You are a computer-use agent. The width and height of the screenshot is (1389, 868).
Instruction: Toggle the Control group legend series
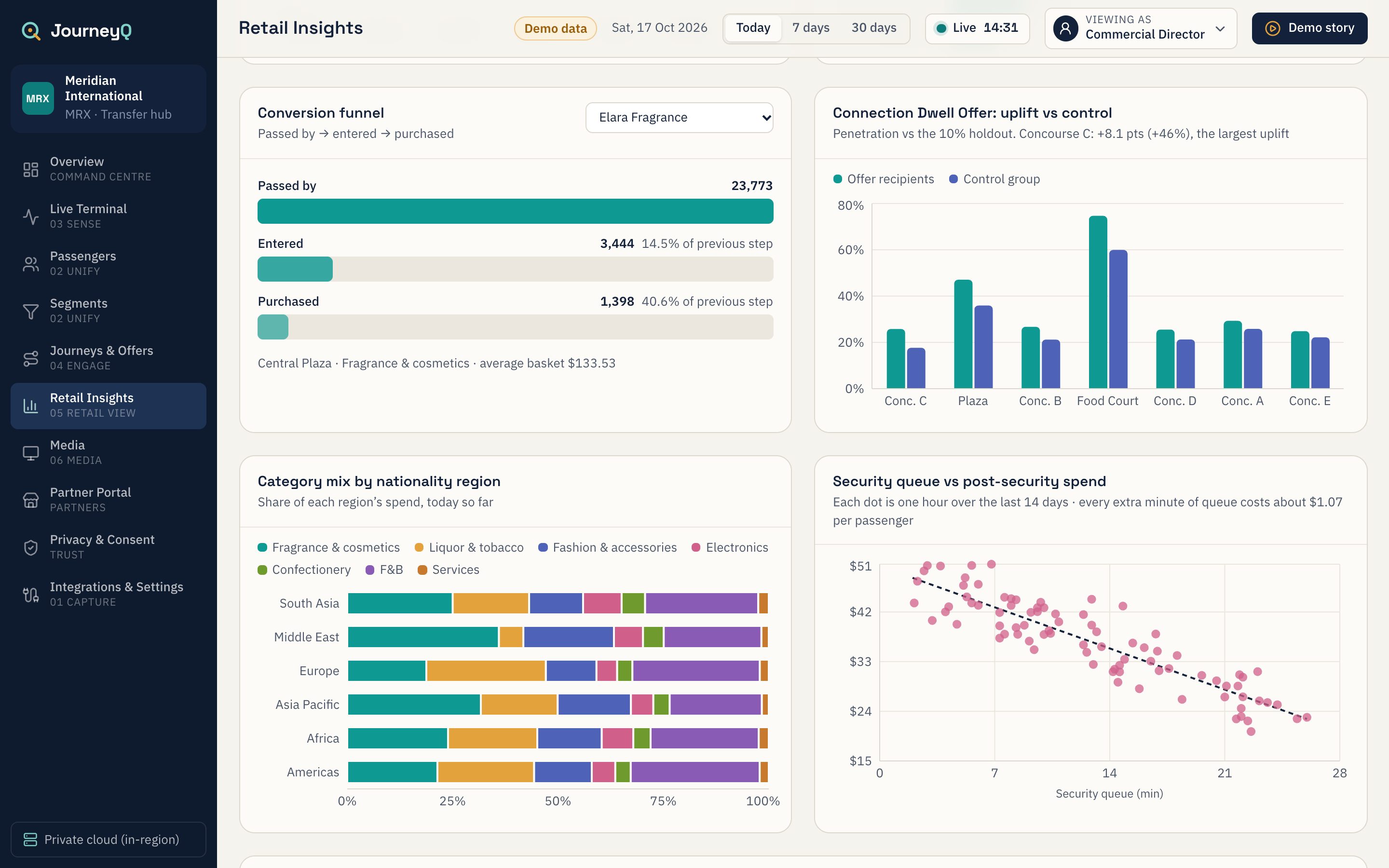click(x=994, y=179)
